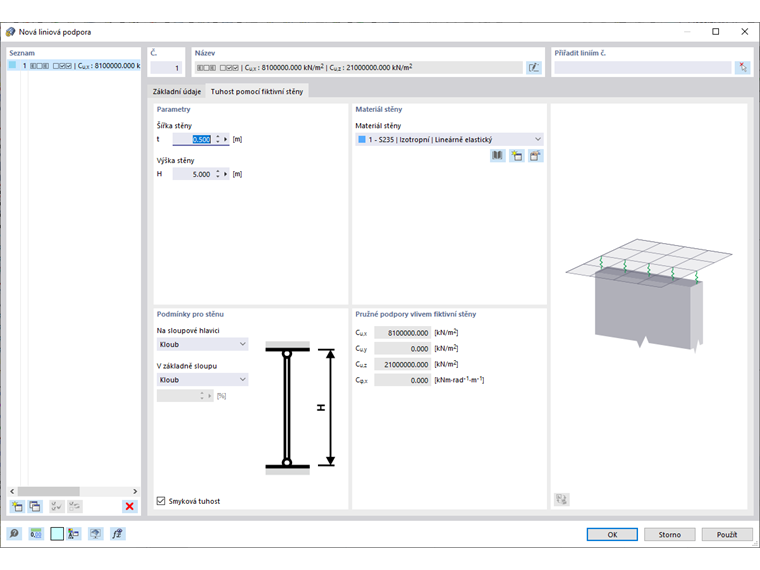Screen dimensions: 760x570
Task: Open the V základně sloupu dropdown
Action: pos(202,380)
